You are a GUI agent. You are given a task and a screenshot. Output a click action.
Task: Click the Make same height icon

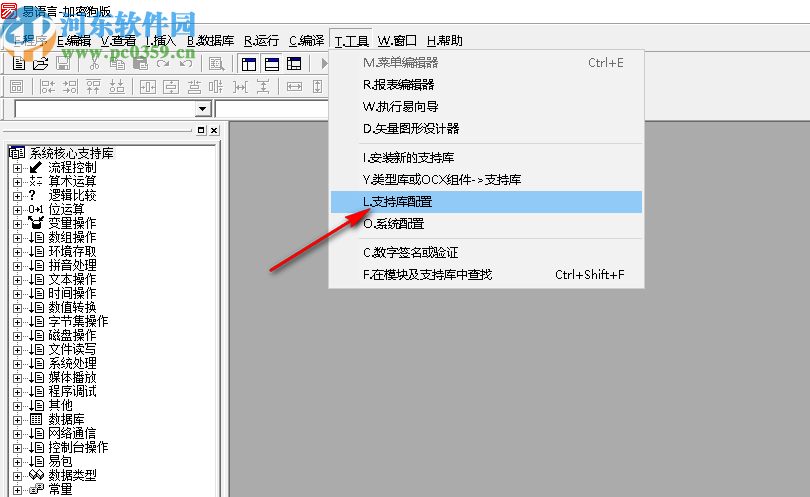click(x=318, y=86)
